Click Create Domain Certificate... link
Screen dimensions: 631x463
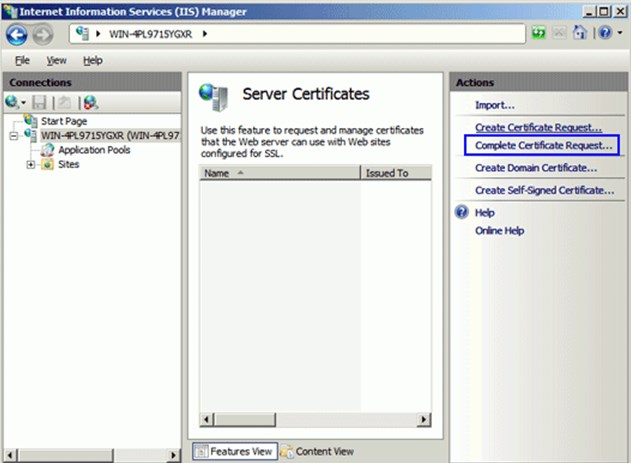coord(536,168)
